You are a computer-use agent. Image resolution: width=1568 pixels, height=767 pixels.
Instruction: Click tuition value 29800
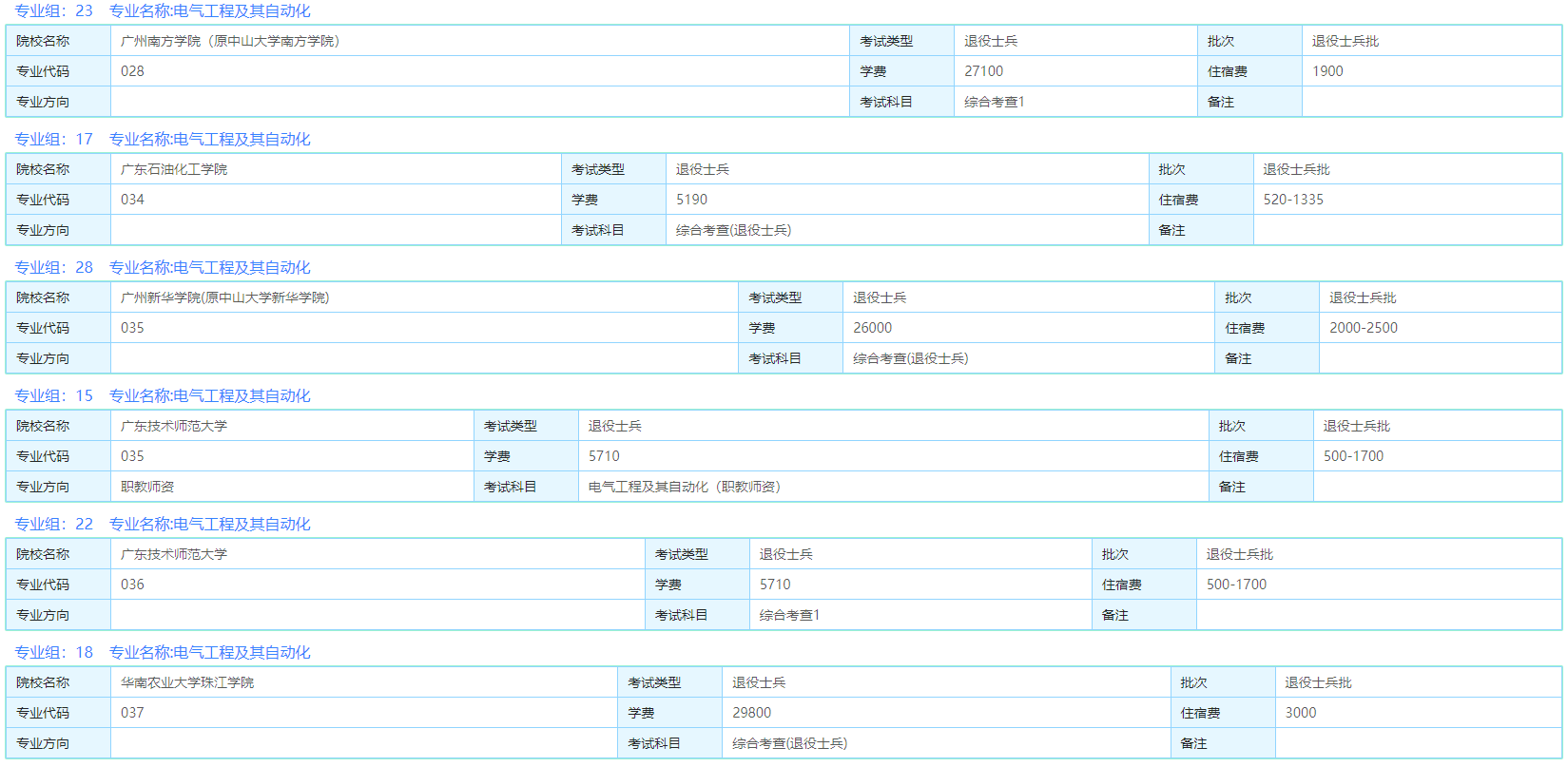pyautogui.click(x=751, y=713)
